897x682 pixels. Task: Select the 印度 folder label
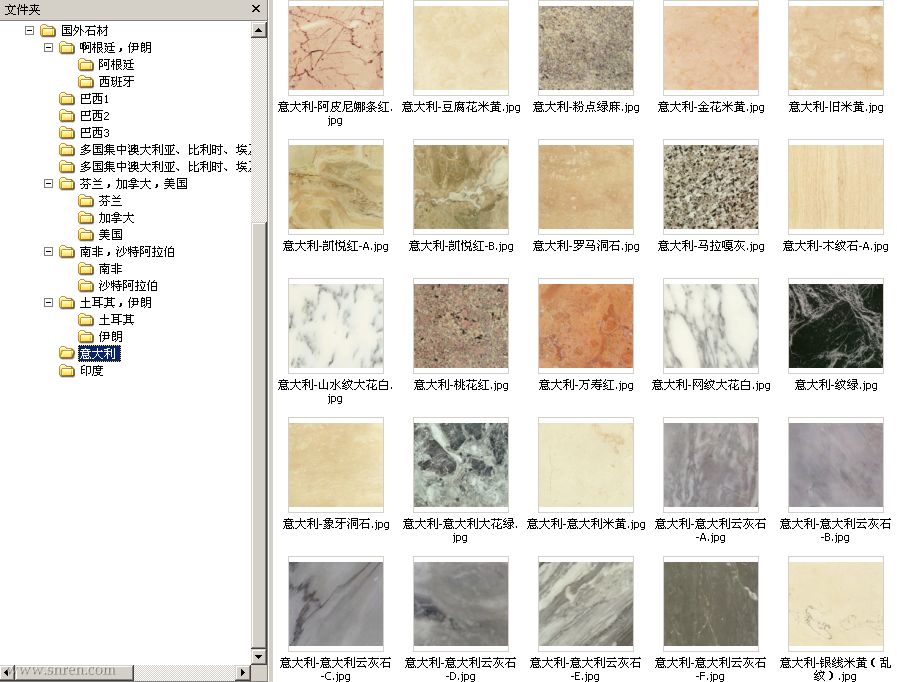(x=92, y=371)
